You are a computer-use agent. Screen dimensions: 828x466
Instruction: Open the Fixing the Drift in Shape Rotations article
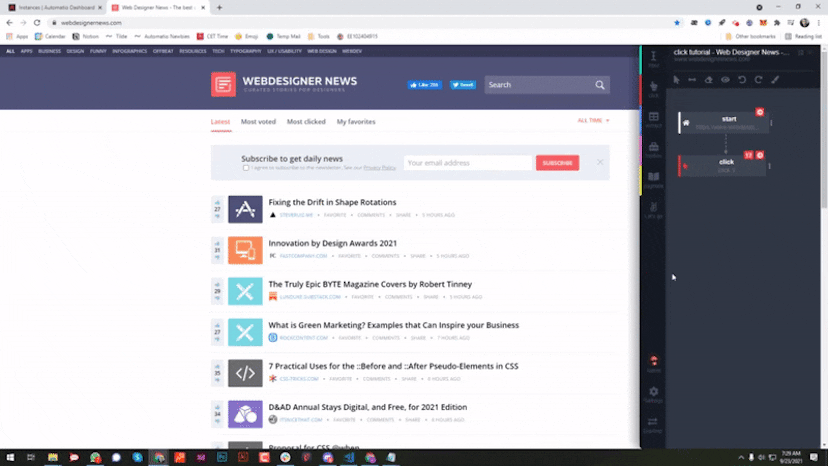332,202
